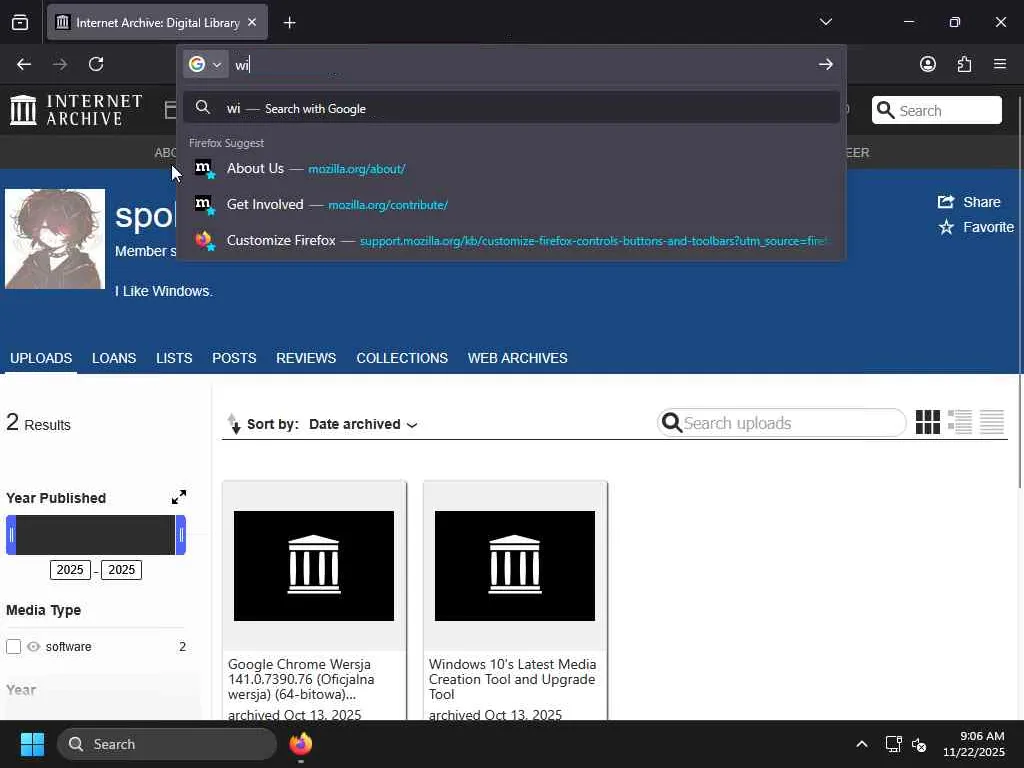The width and height of the screenshot is (1024, 768).
Task: Choose the About Us mozilla.org suggestion
Action: point(511,168)
